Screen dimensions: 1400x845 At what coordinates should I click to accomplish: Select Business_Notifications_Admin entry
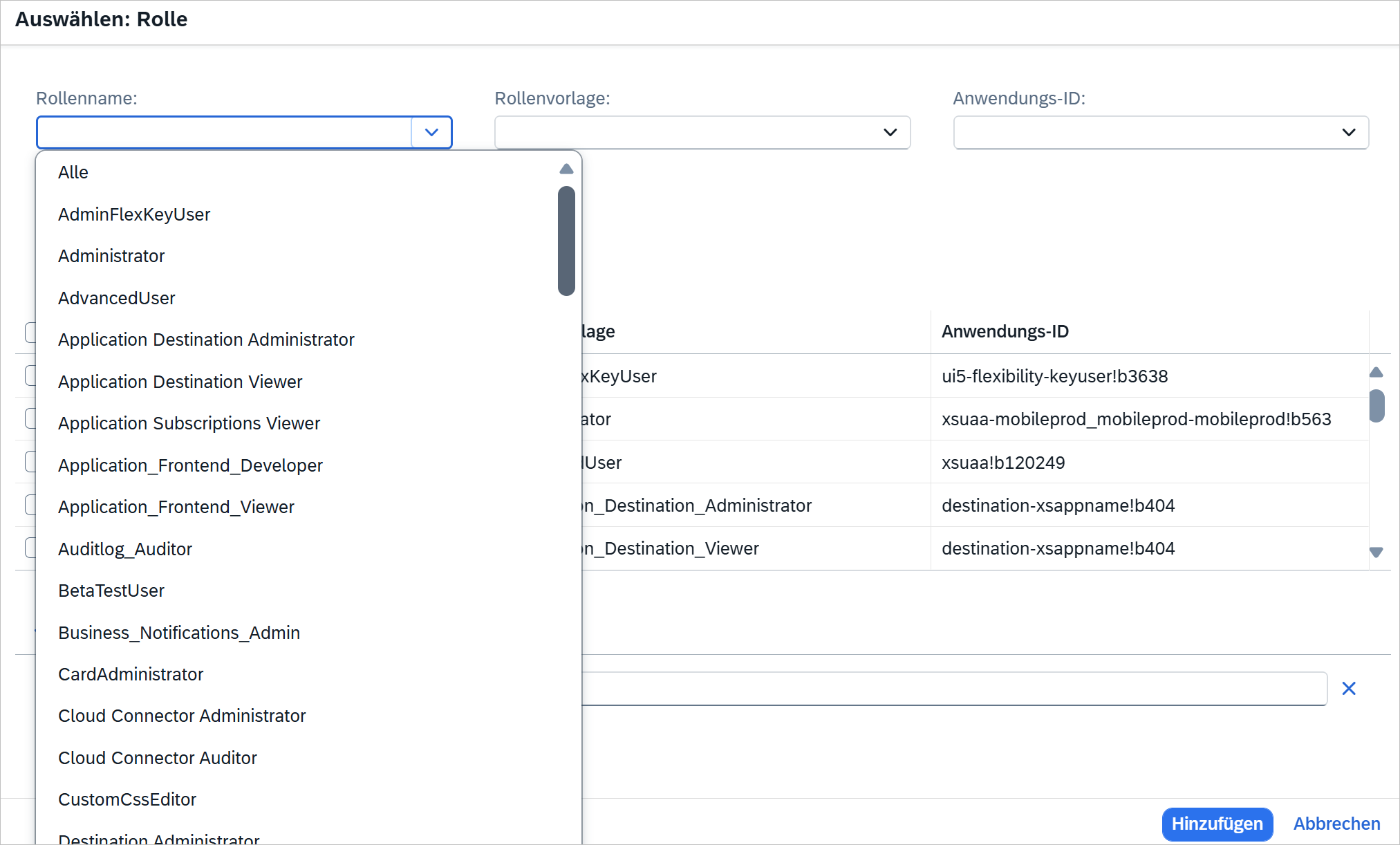[x=179, y=633]
